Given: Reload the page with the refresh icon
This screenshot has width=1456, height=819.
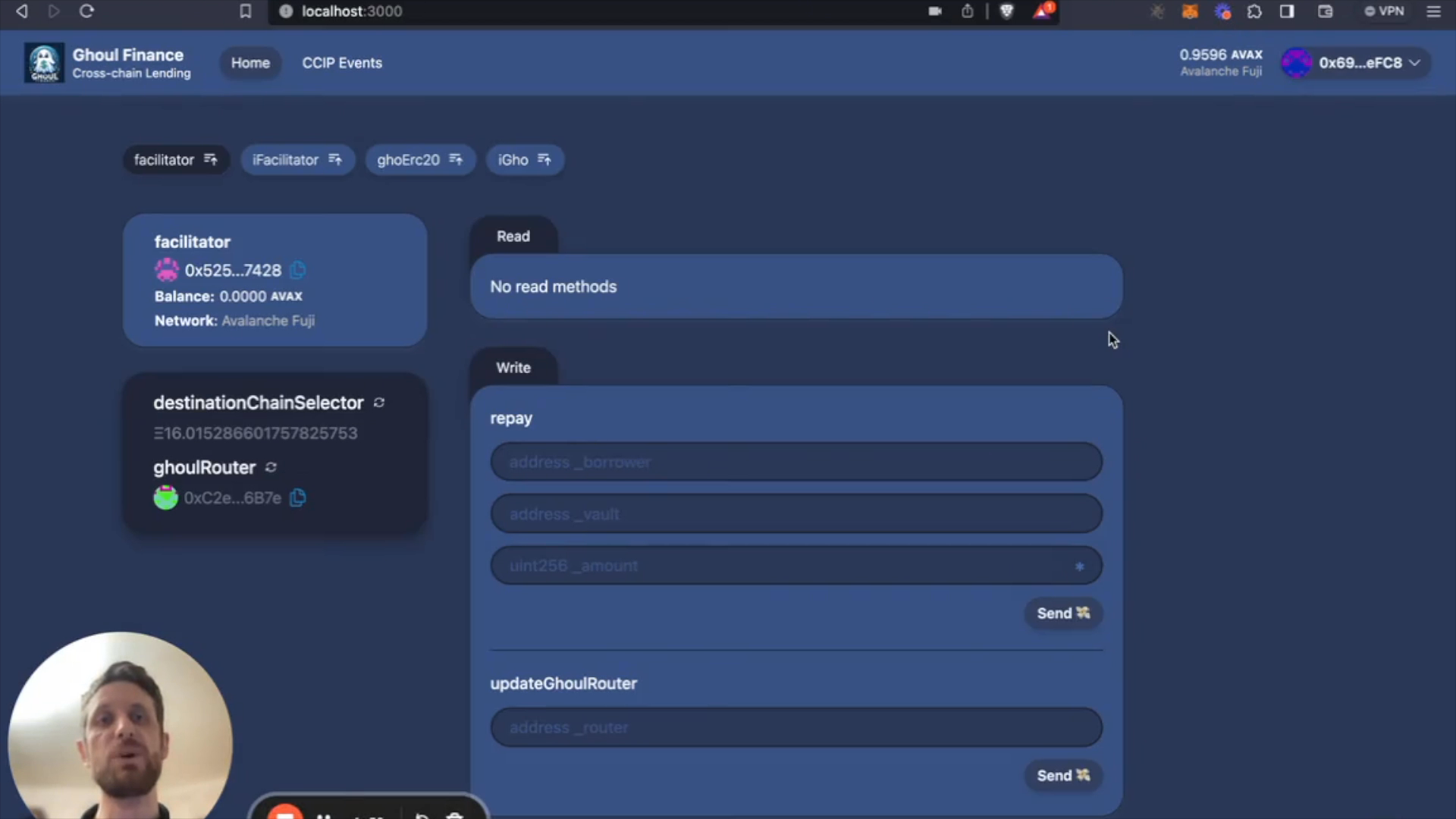Looking at the screenshot, I should tap(86, 11).
